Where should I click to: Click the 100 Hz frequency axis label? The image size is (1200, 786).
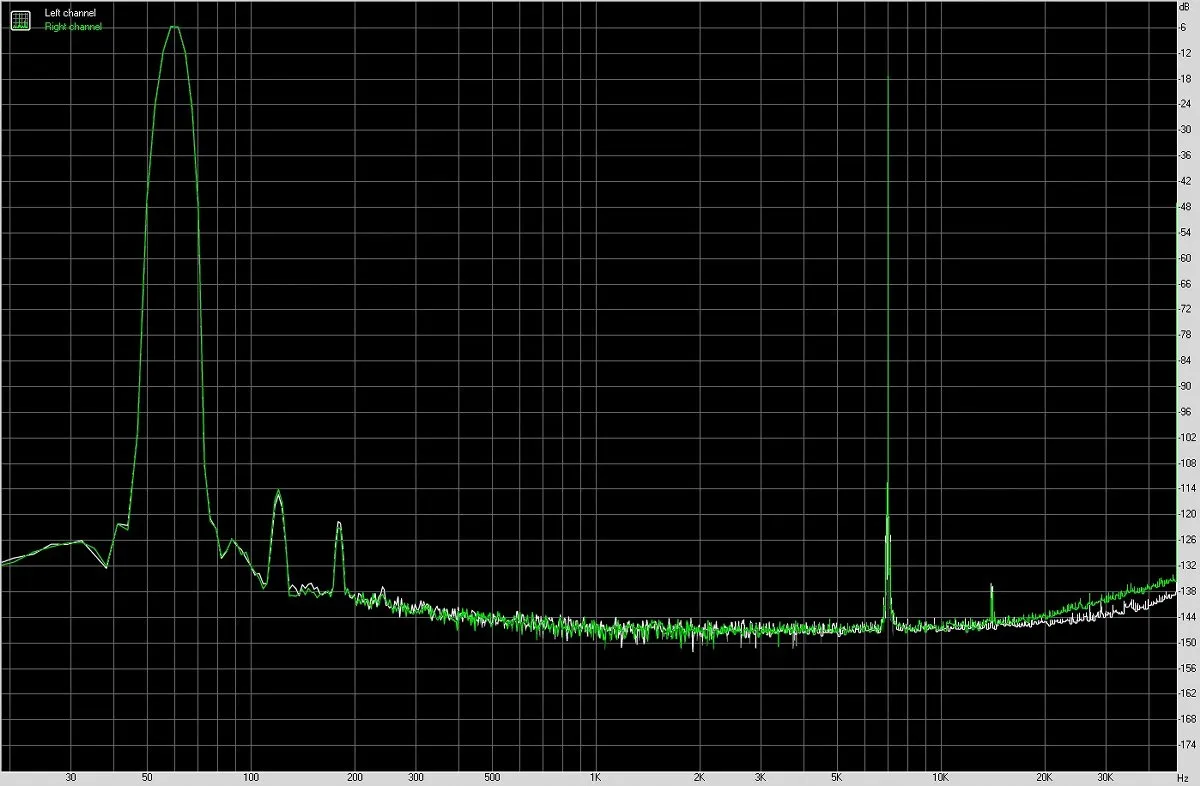[251, 776]
